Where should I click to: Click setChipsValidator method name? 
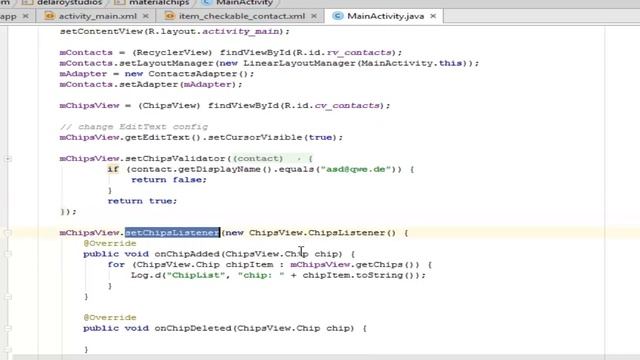point(176,159)
